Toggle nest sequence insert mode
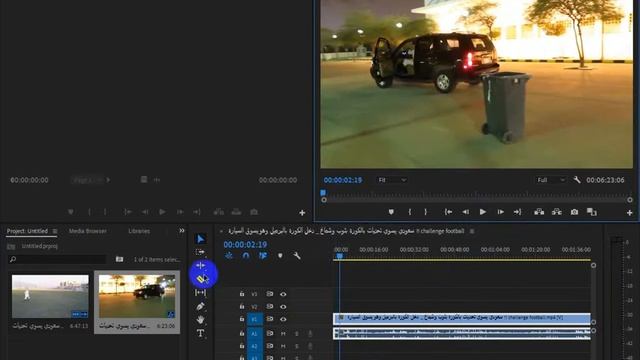Screen dimensions: 640x360 point(229,256)
